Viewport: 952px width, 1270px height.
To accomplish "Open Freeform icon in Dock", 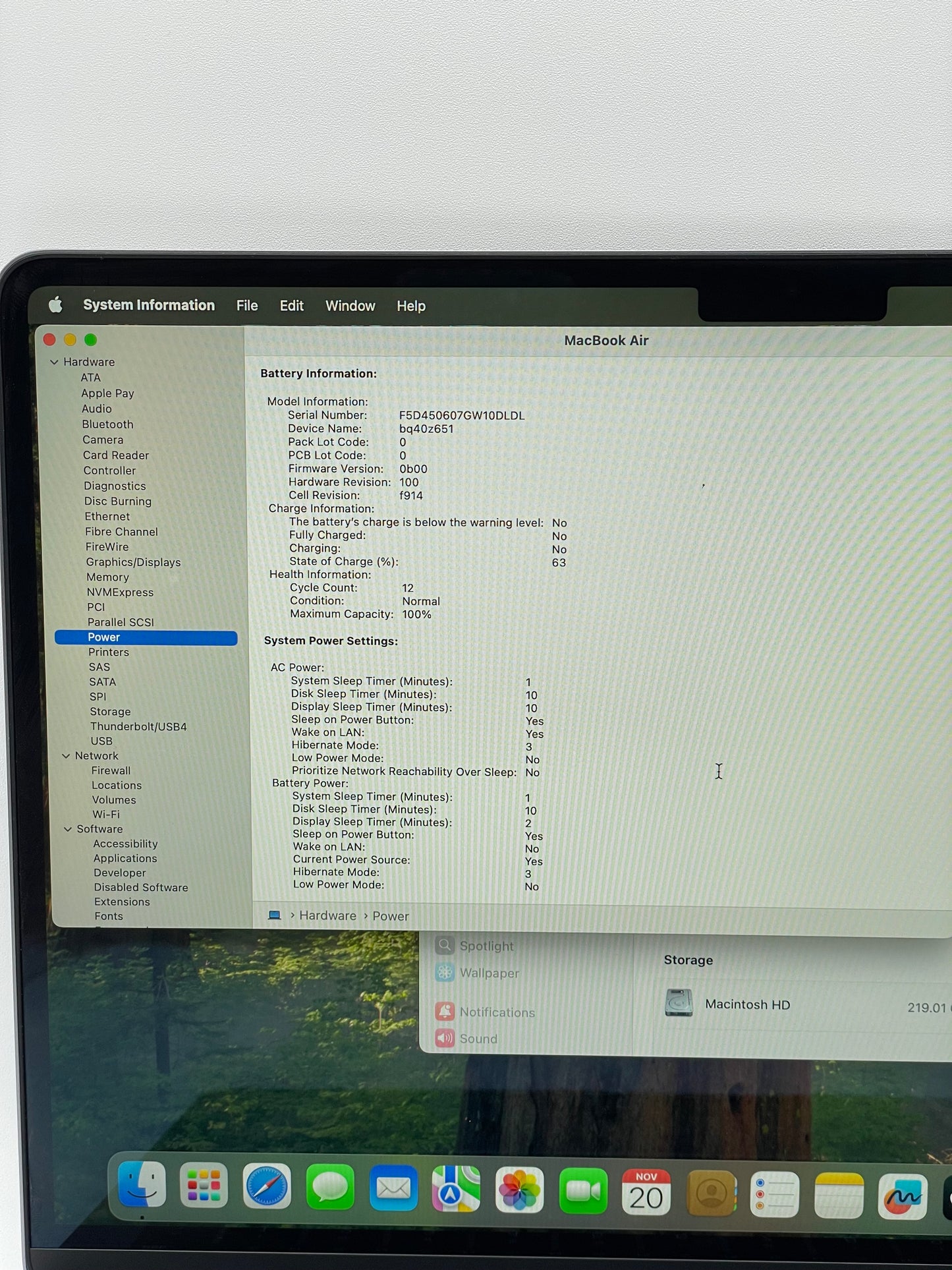I will point(903,1197).
